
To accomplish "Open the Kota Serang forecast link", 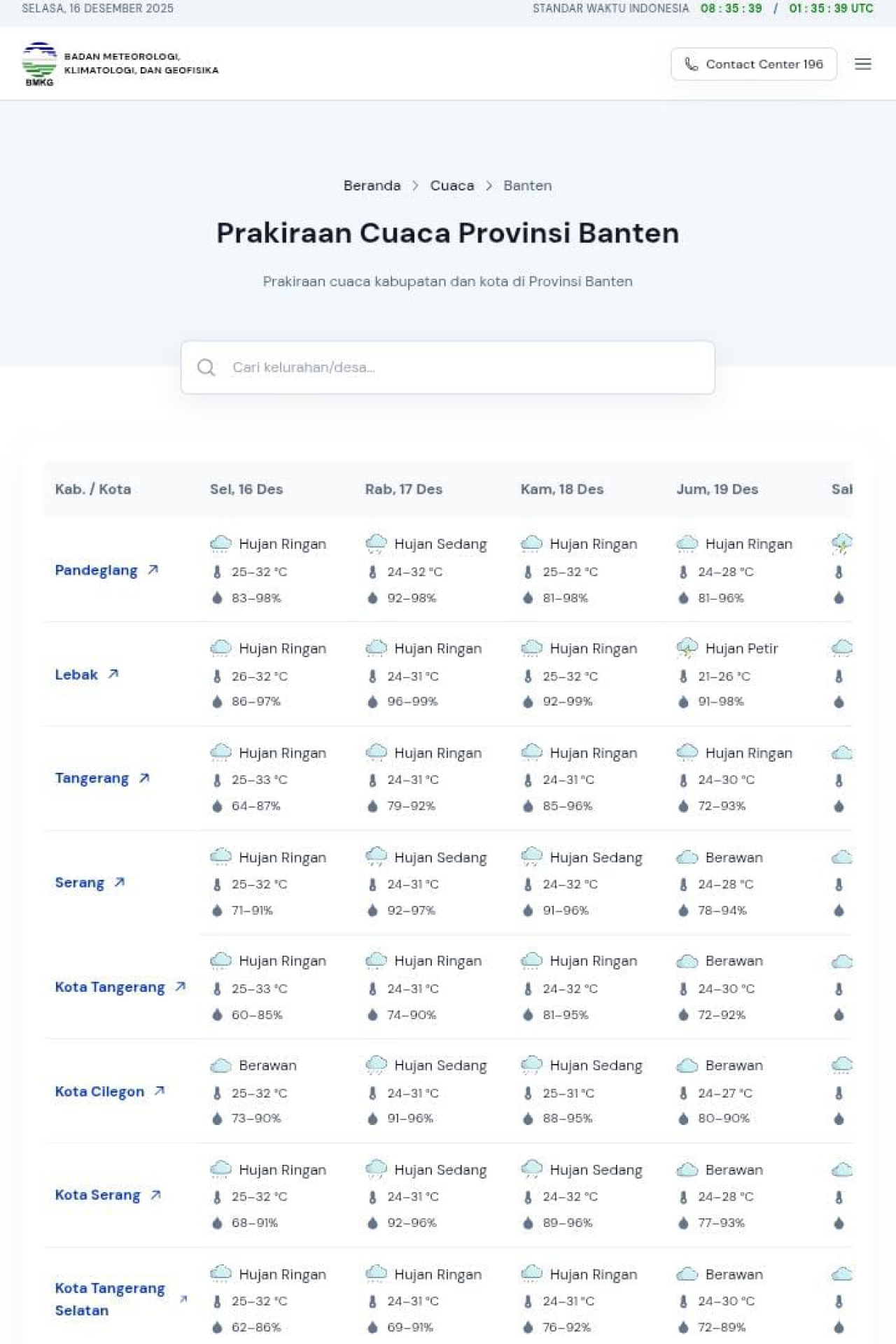I will pos(97,1195).
